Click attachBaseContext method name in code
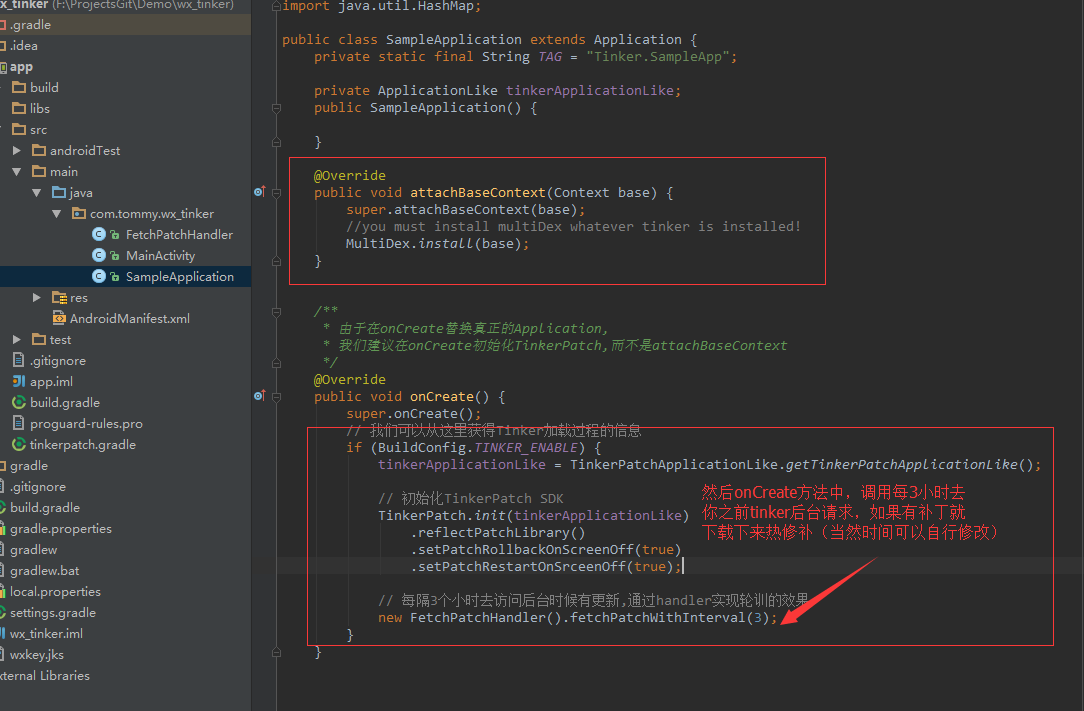The height and width of the screenshot is (711, 1084). (x=478, y=192)
